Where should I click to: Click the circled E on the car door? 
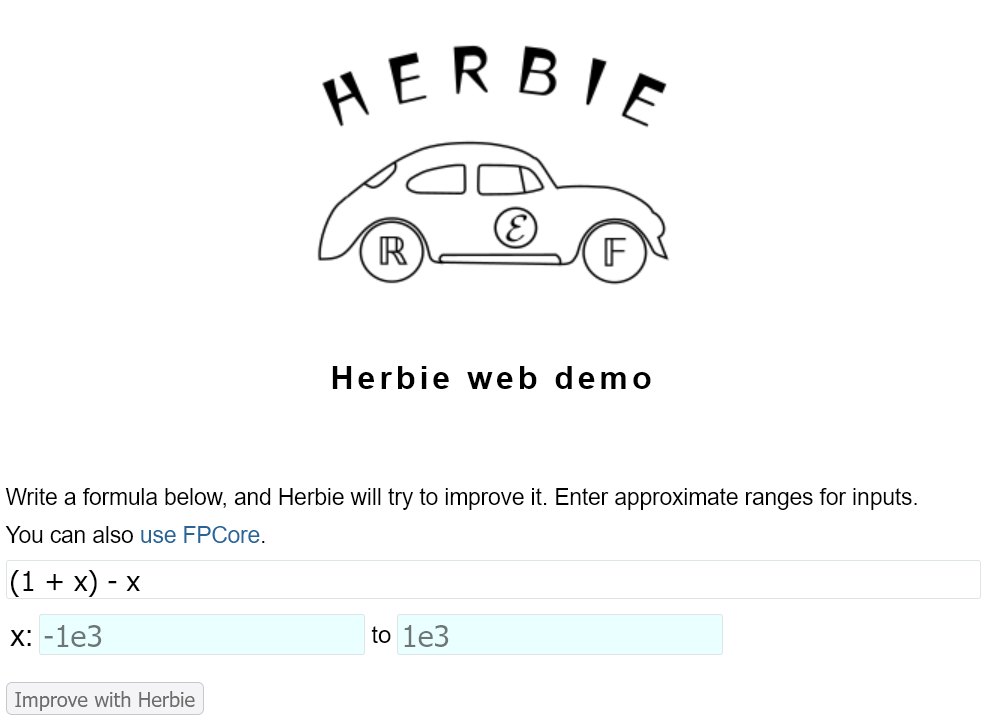(x=516, y=230)
